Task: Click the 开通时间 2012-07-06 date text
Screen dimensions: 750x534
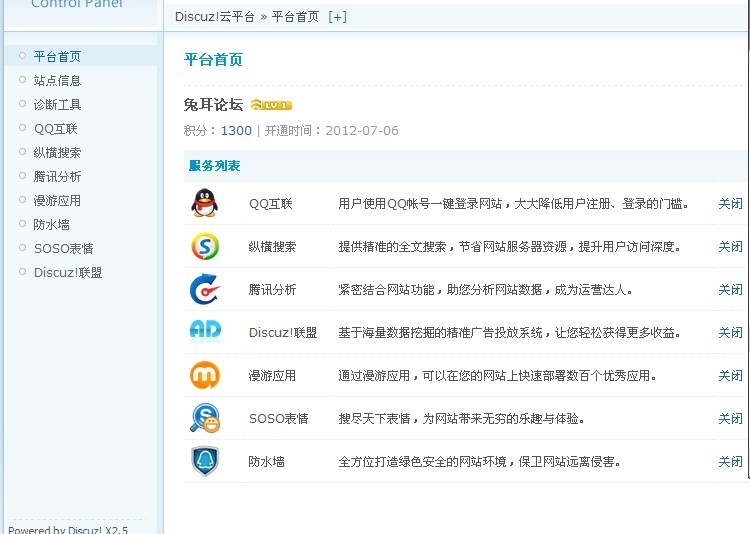Action: point(331,131)
